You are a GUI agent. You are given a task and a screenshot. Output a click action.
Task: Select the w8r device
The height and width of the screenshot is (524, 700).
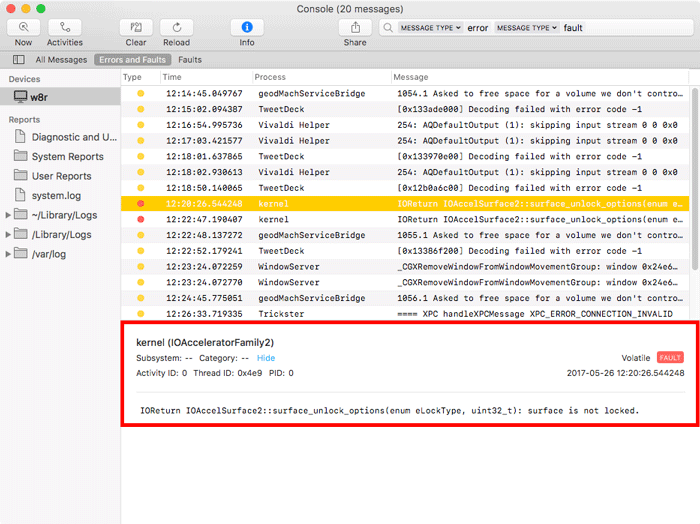coord(60,97)
